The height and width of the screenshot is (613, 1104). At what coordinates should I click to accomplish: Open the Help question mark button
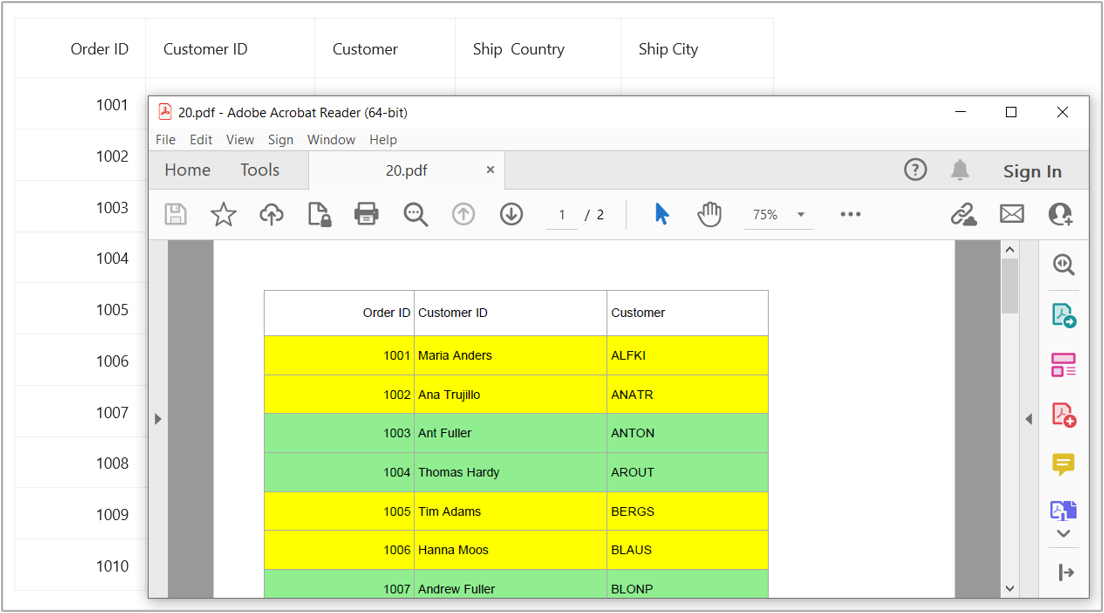pos(915,170)
